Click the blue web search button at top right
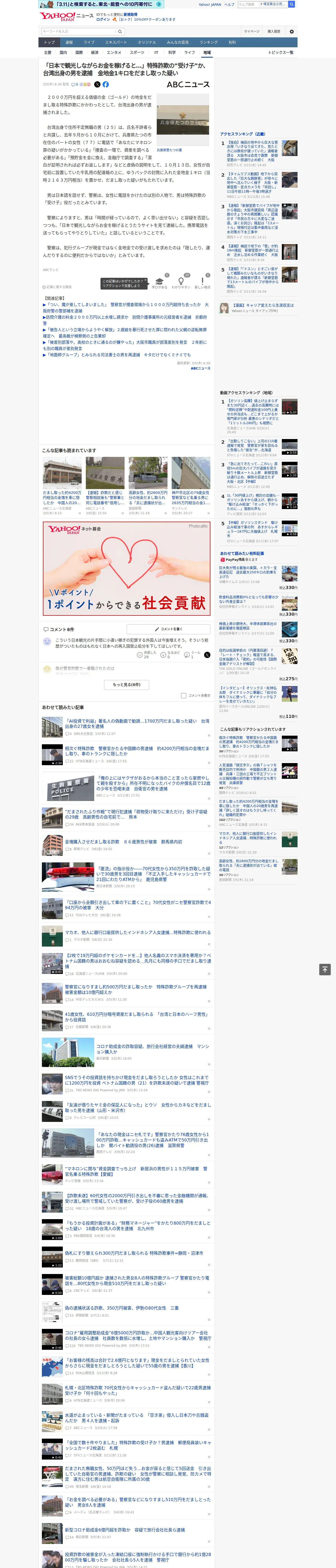The height and width of the screenshot is (1568, 336). pos(292,4)
